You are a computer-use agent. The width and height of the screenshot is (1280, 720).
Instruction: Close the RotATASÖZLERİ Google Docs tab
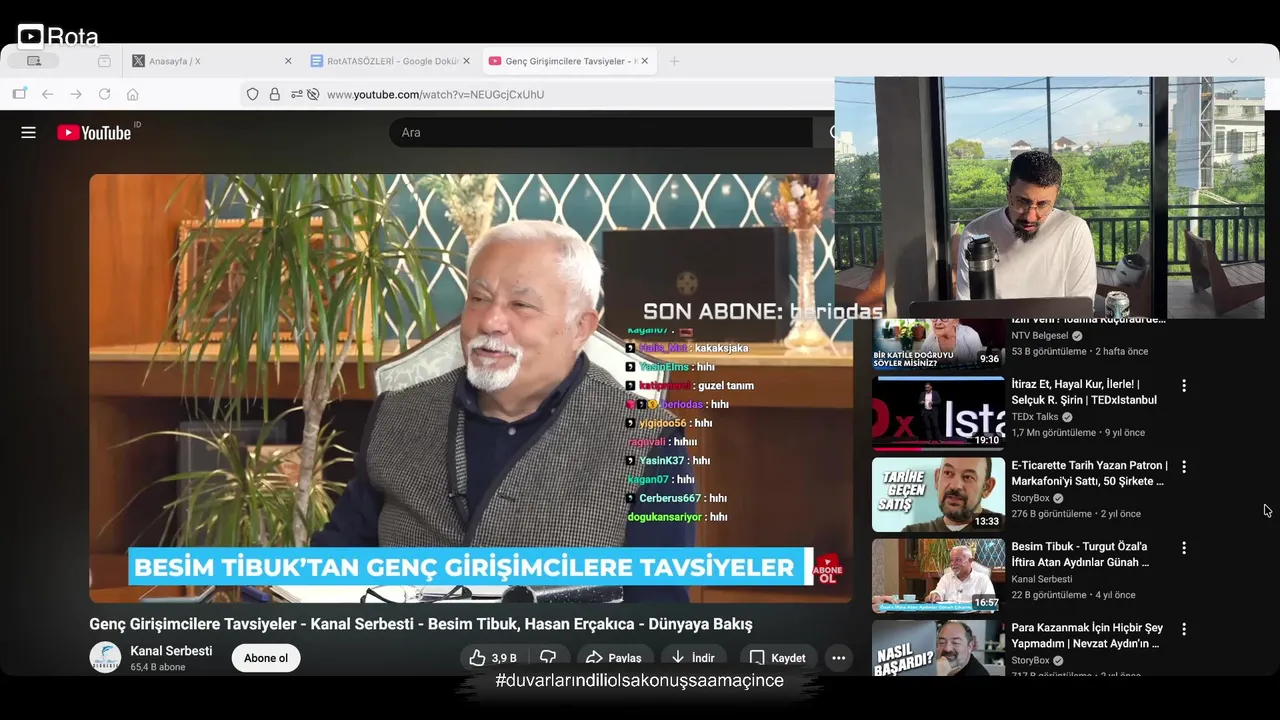pos(466,61)
